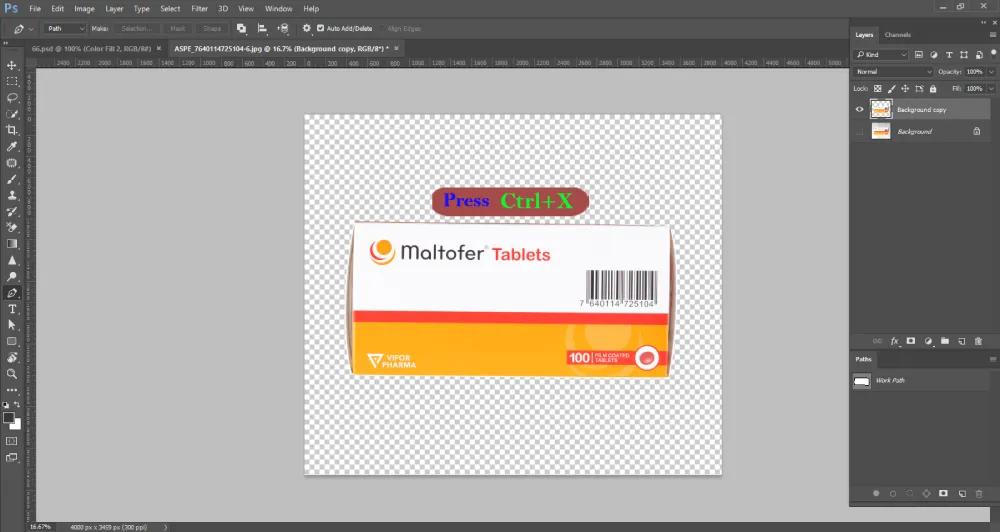This screenshot has width=1000, height=532.
Task: Delete current path in Paths panel
Action: (x=978, y=493)
